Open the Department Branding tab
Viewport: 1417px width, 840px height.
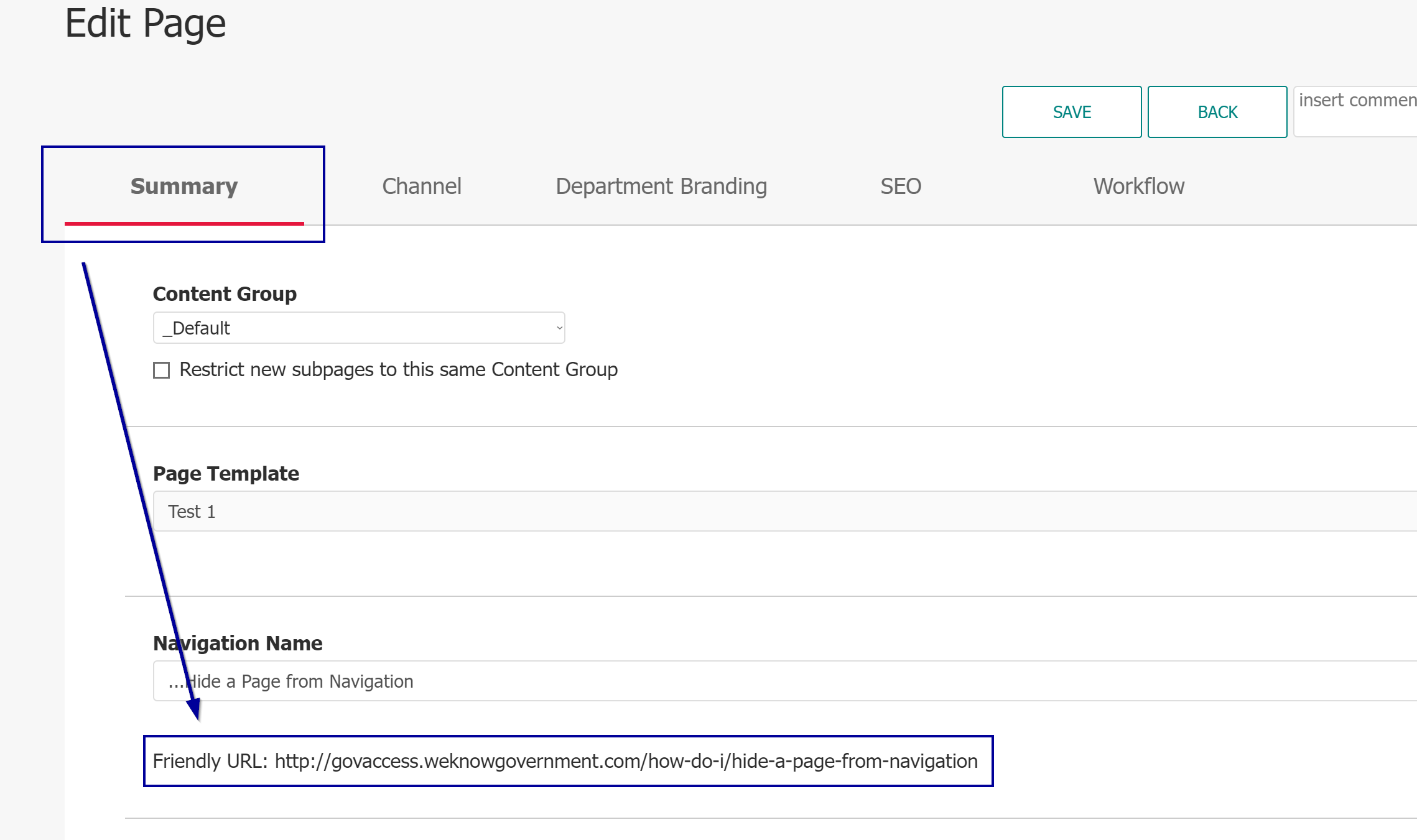pos(662,186)
